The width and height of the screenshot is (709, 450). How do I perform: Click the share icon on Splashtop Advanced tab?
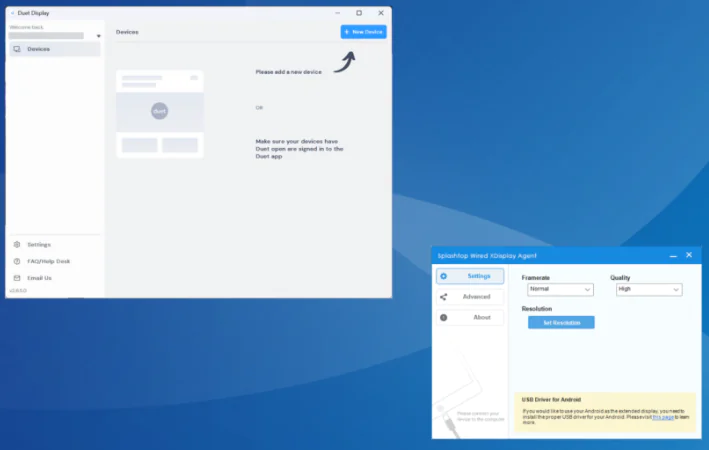click(444, 297)
